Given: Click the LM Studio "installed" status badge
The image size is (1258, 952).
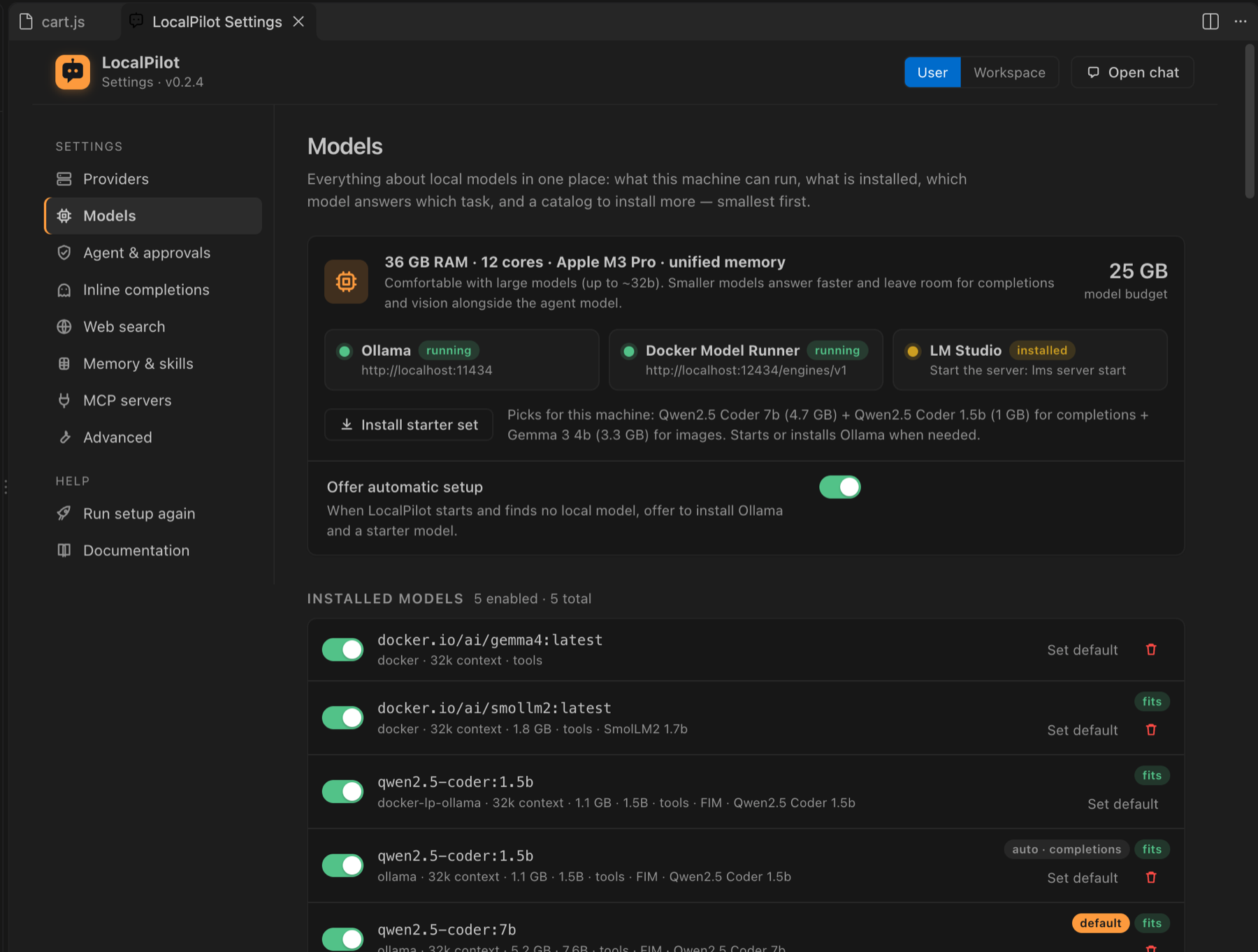Looking at the screenshot, I should (x=1042, y=350).
